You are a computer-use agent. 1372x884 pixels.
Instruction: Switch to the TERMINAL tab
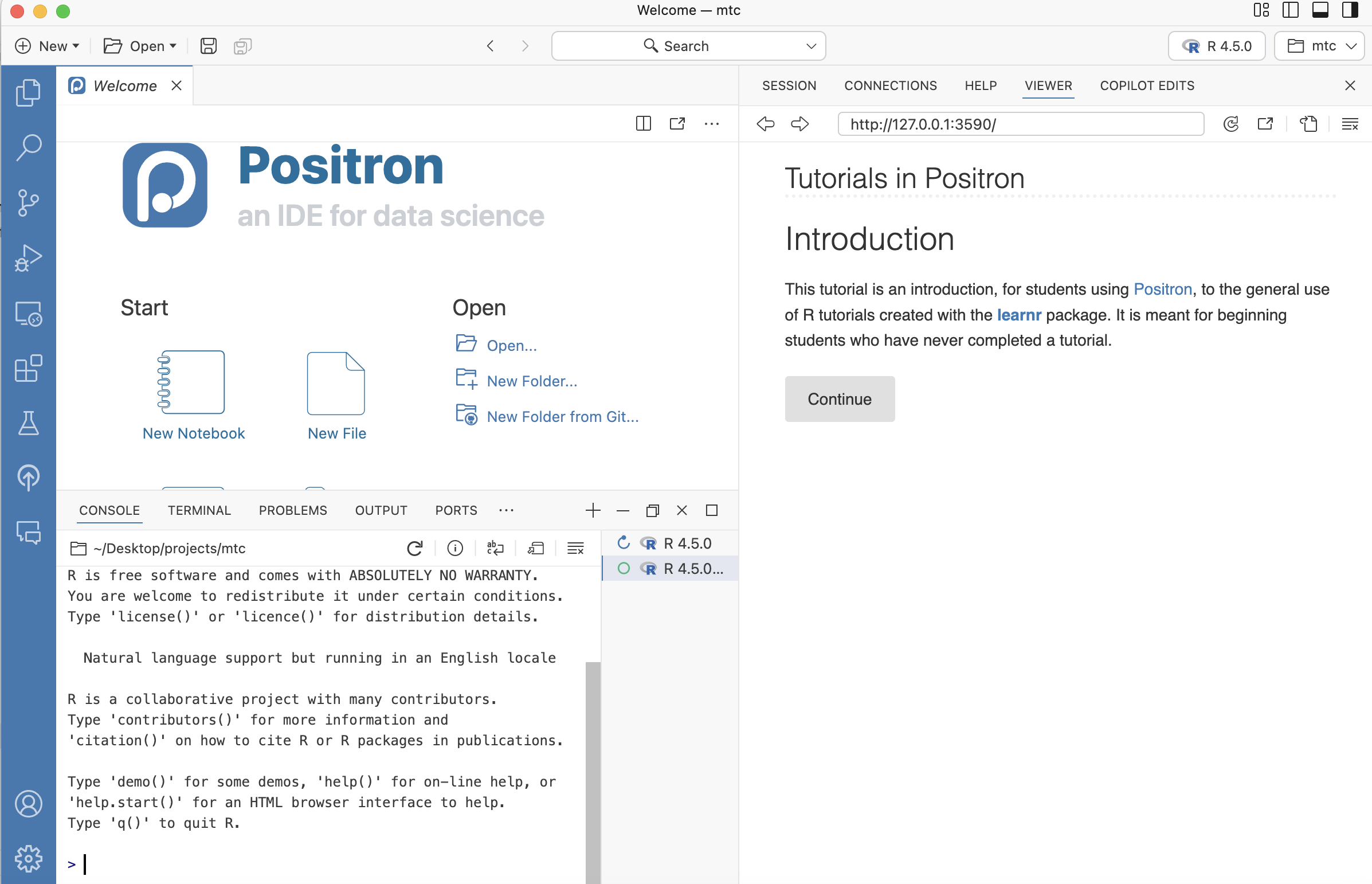[x=199, y=510]
